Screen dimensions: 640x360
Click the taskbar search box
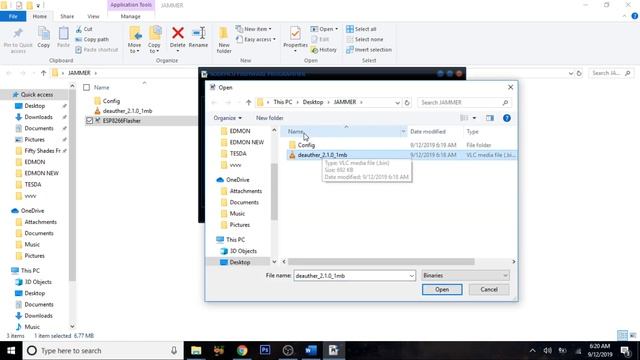(102, 350)
